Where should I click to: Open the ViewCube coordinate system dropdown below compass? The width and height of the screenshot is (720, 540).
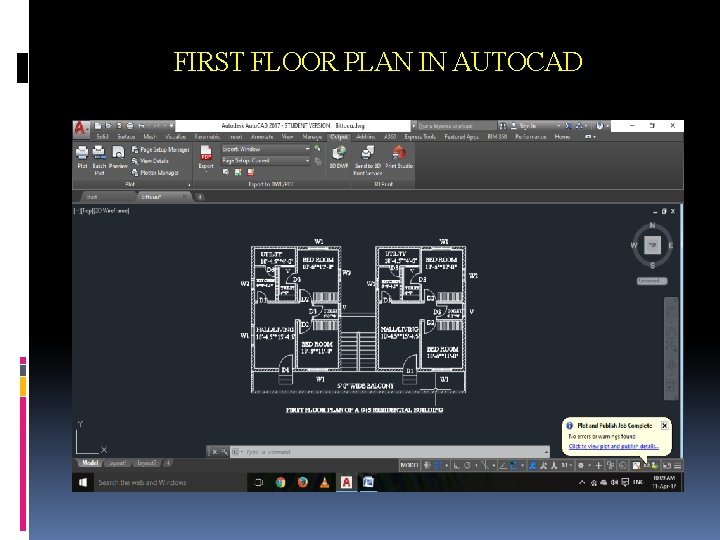pyautogui.click(x=652, y=281)
